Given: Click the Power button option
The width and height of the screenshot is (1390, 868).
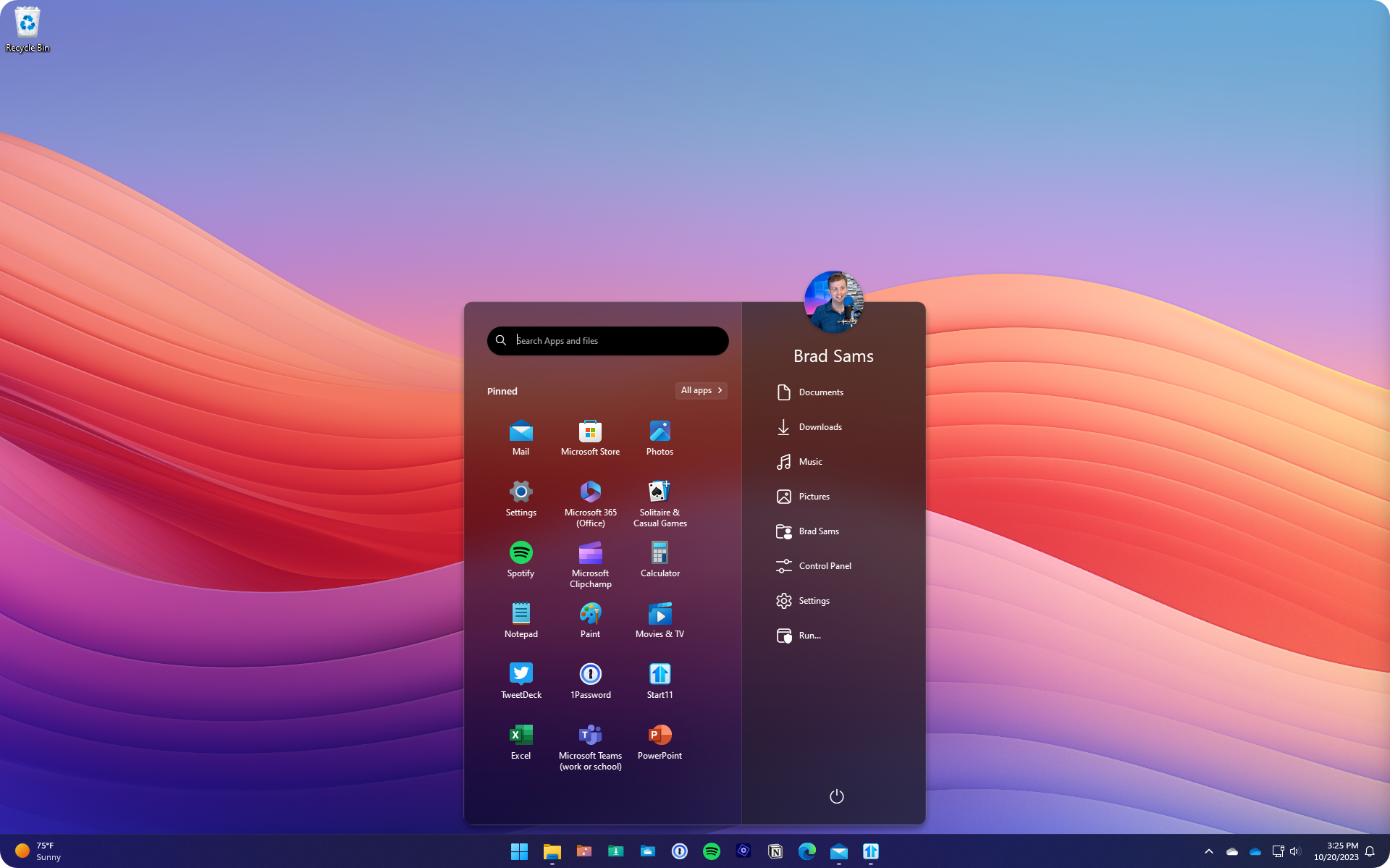Looking at the screenshot, I should [836, 796].
